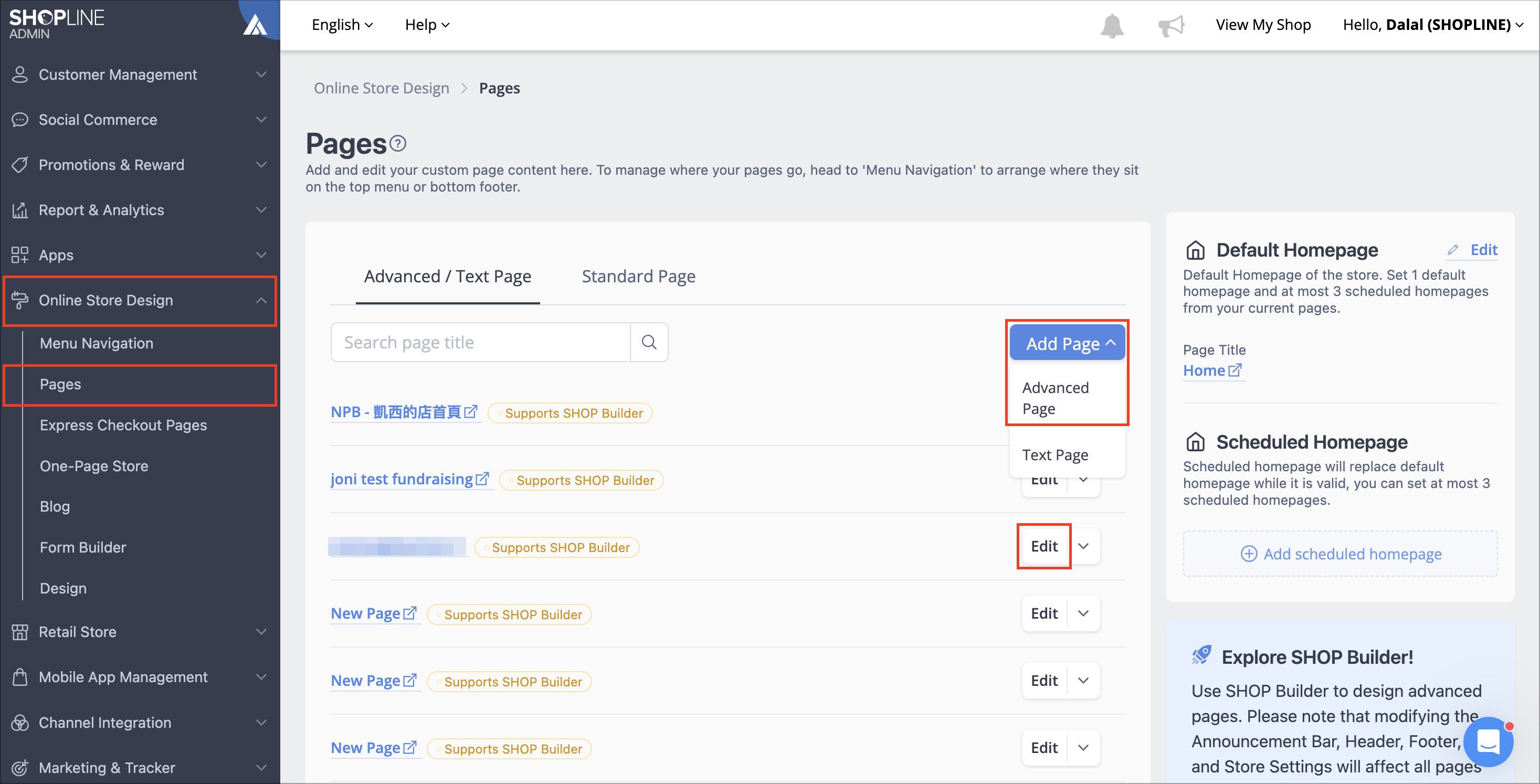This screenshot has width=1540, height=784.
Task: Click the View My Shop link
Action: (x=1263, y=25)
